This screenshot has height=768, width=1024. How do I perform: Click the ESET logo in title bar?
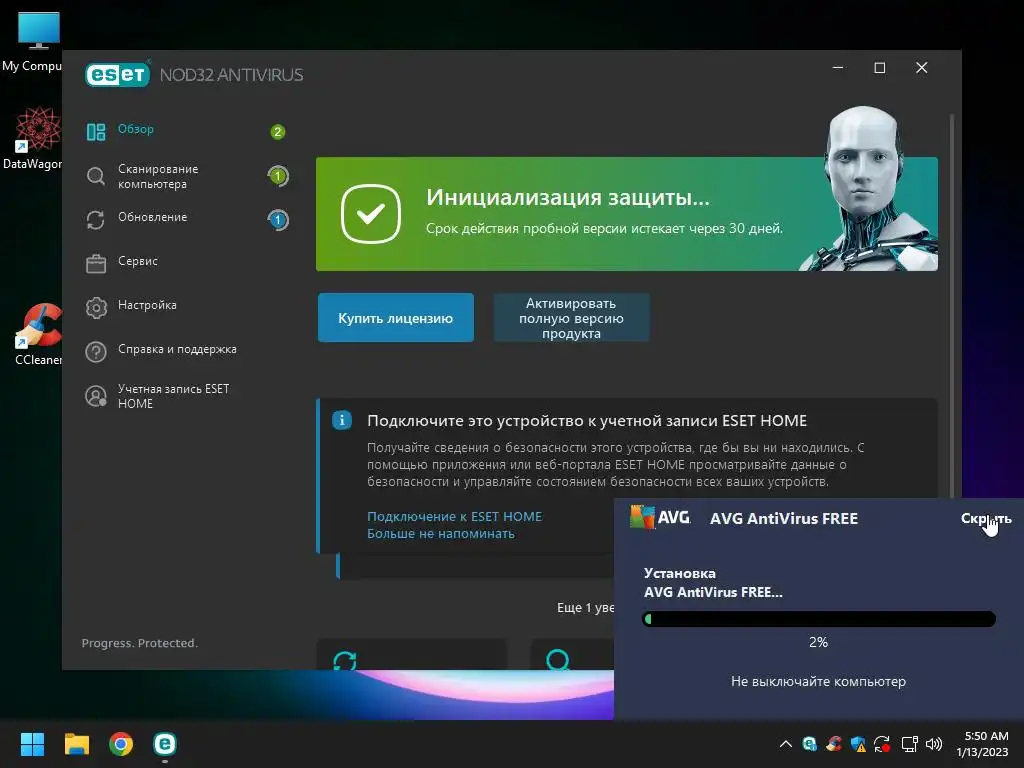[x=118, y=74]
